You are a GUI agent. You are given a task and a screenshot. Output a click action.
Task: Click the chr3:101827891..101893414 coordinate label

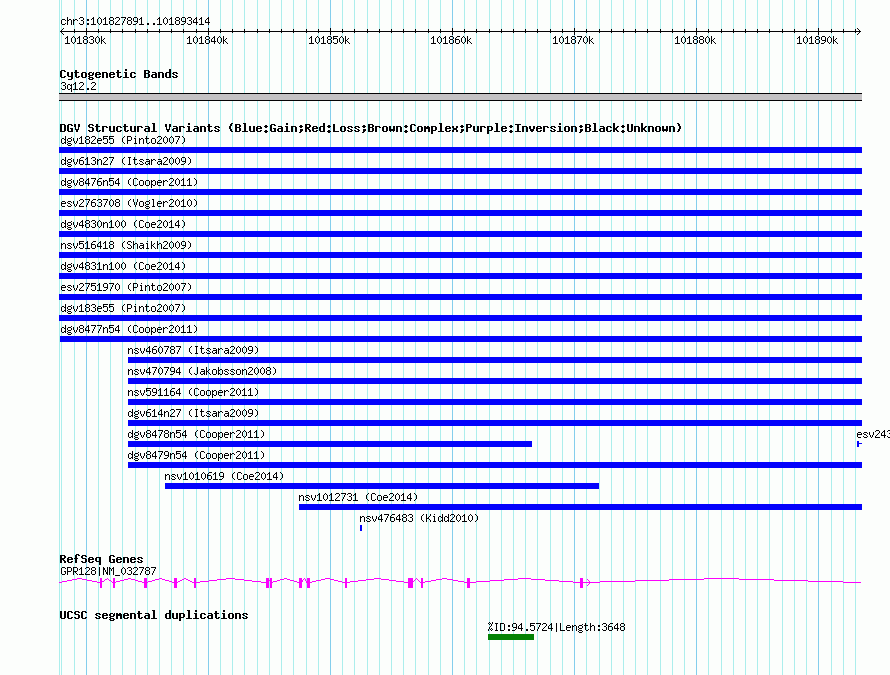pyautogui.click(x=135, y=22)
